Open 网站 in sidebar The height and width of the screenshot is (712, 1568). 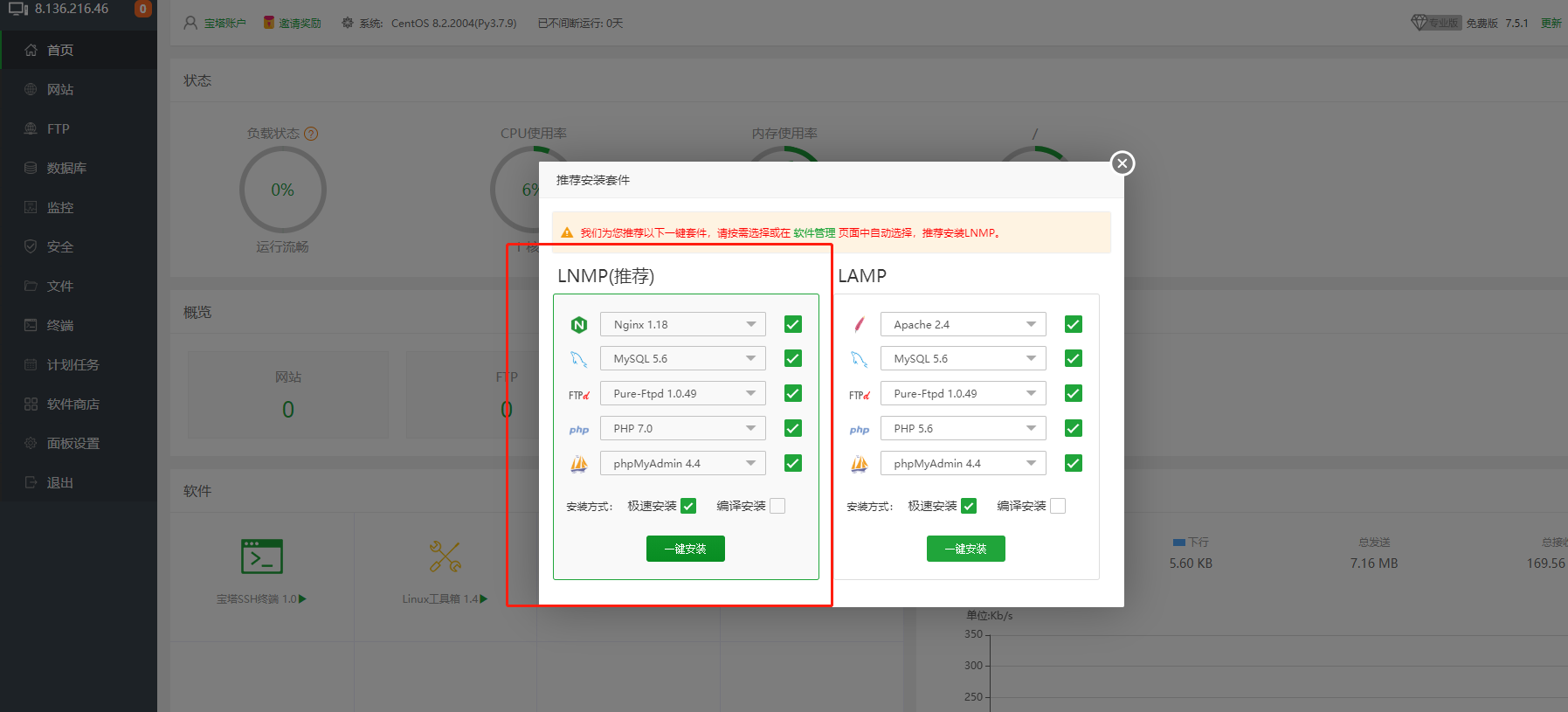click(x=79, y=89)
